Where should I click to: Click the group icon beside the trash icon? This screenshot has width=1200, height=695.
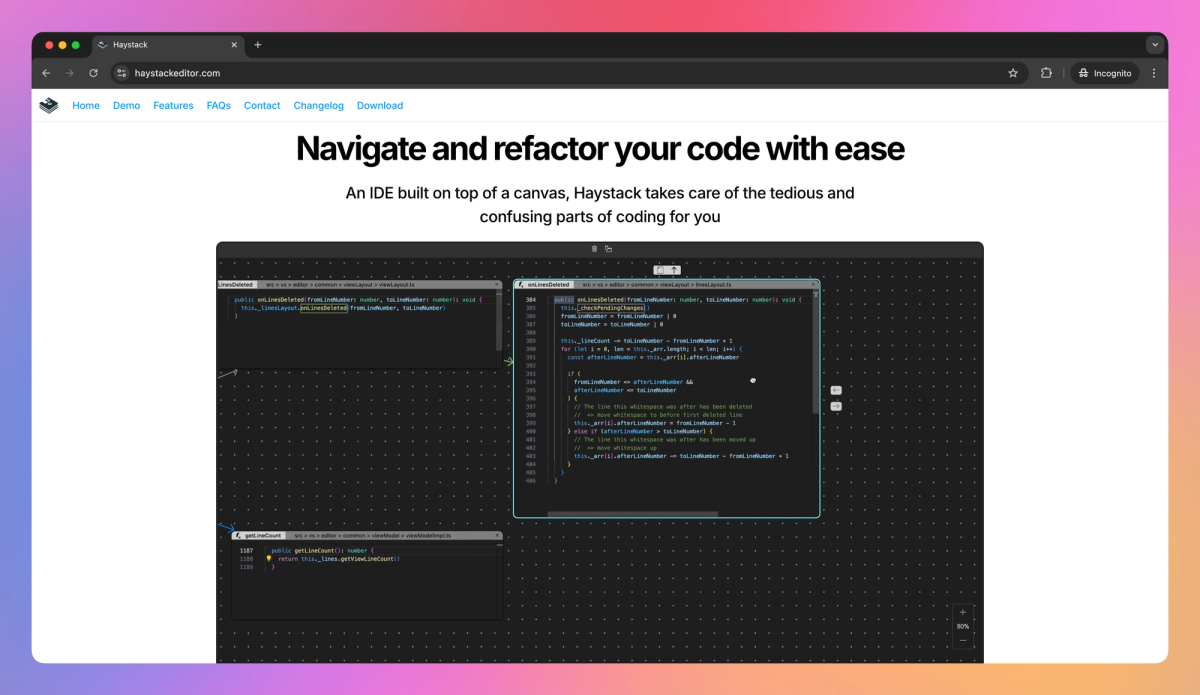(608, 249)
